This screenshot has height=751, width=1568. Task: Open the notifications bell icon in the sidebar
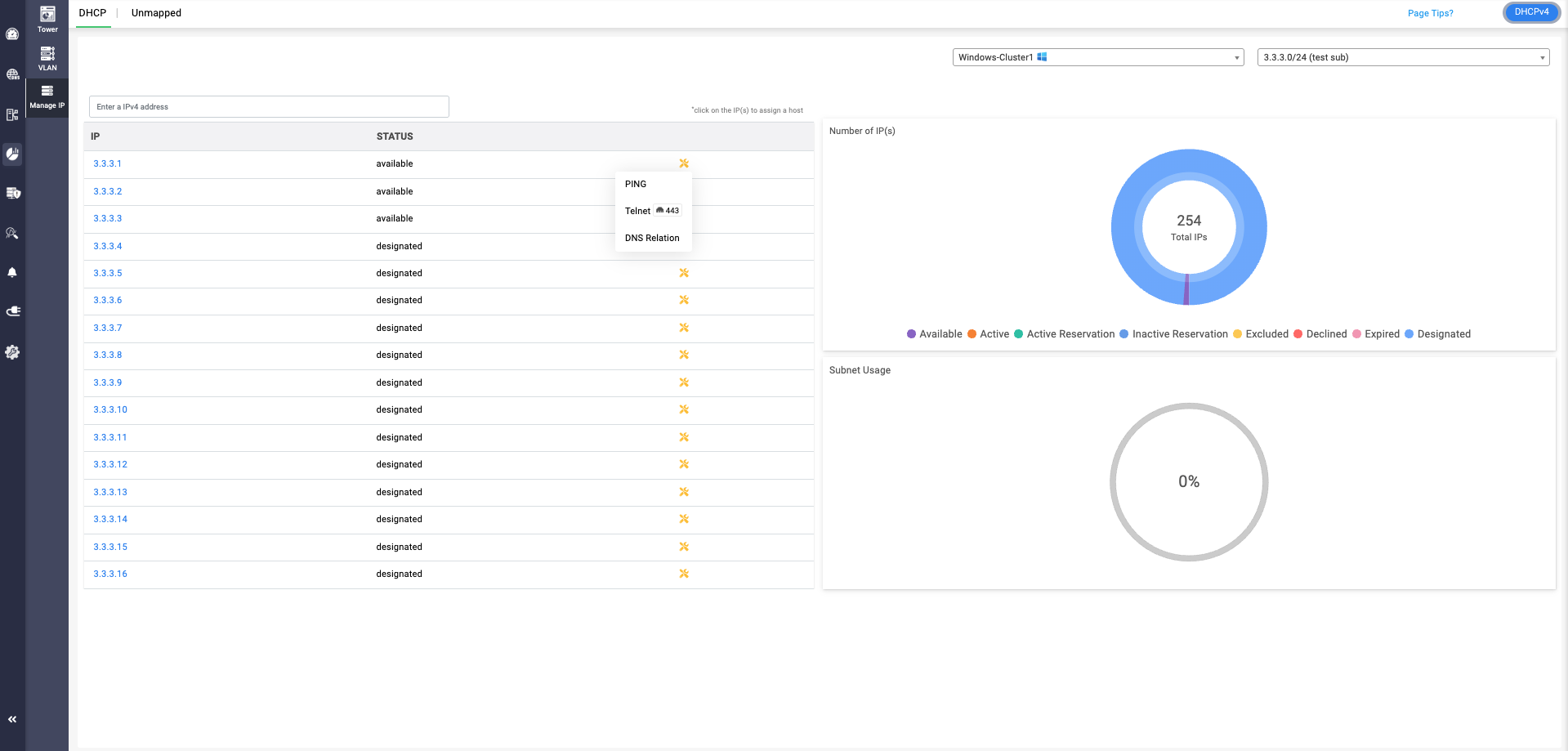(12, 272)
